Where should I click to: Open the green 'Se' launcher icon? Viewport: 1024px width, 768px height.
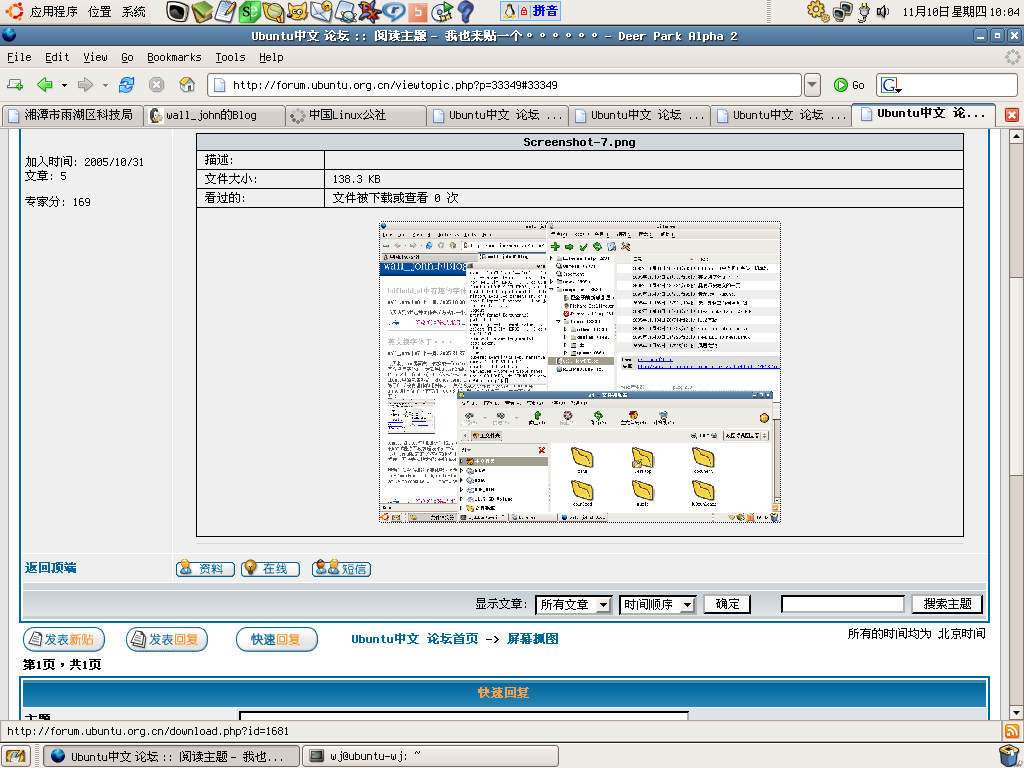[249, 11]
